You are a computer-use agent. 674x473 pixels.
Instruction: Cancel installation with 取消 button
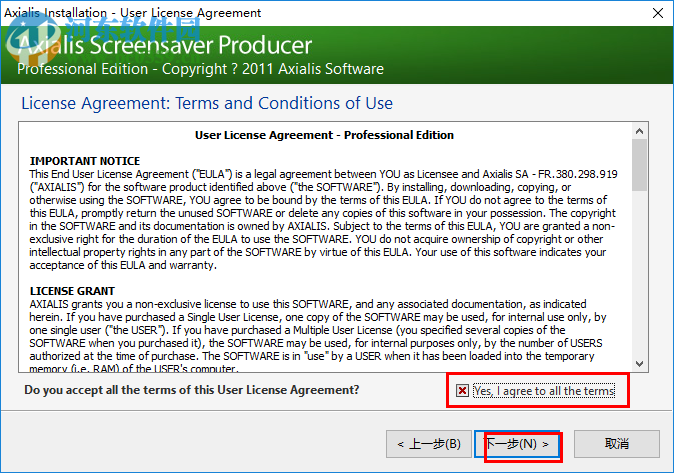(617, 444)
